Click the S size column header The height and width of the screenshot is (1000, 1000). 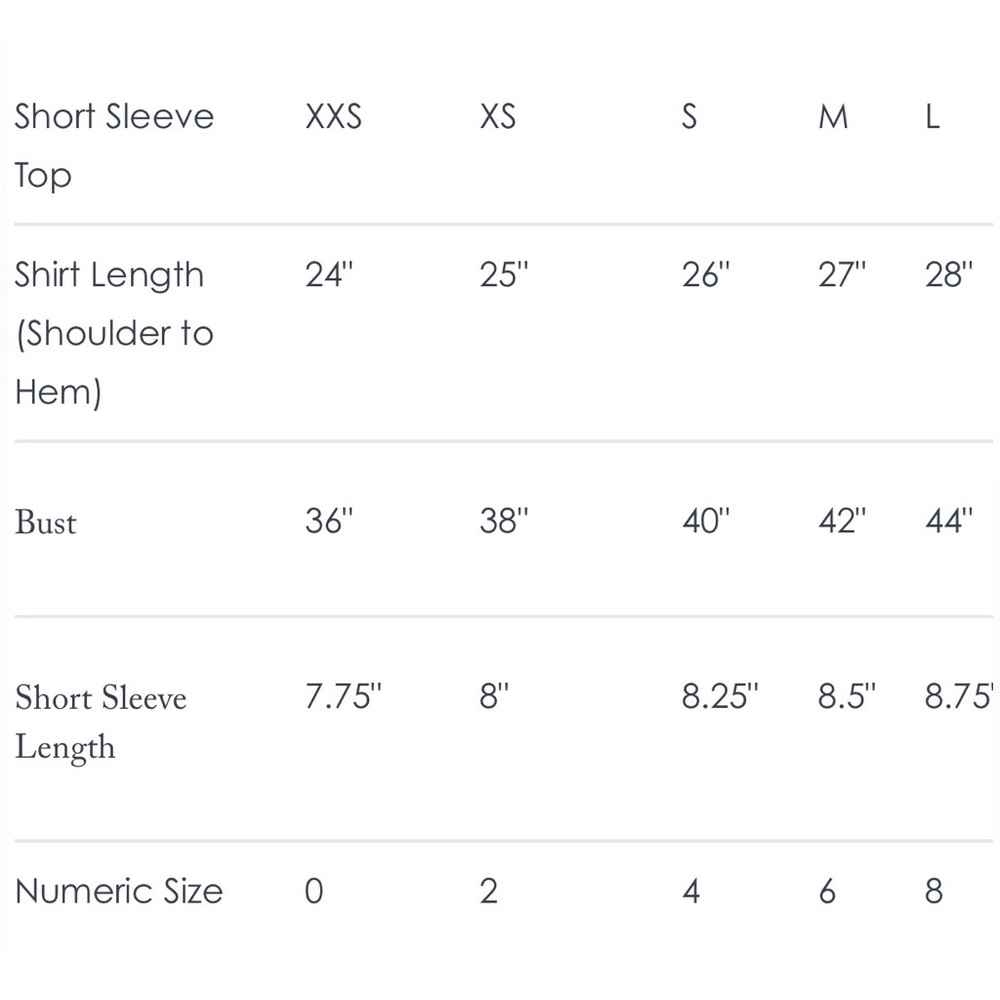[x=689, y=117]
